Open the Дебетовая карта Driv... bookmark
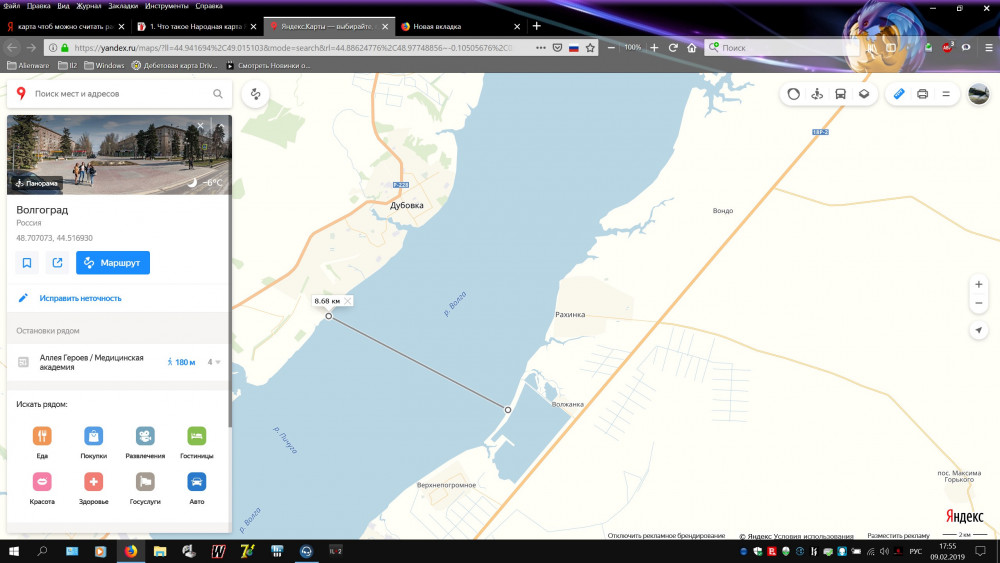This screenshot has height=563, width=1000. (x=174, y=66)
